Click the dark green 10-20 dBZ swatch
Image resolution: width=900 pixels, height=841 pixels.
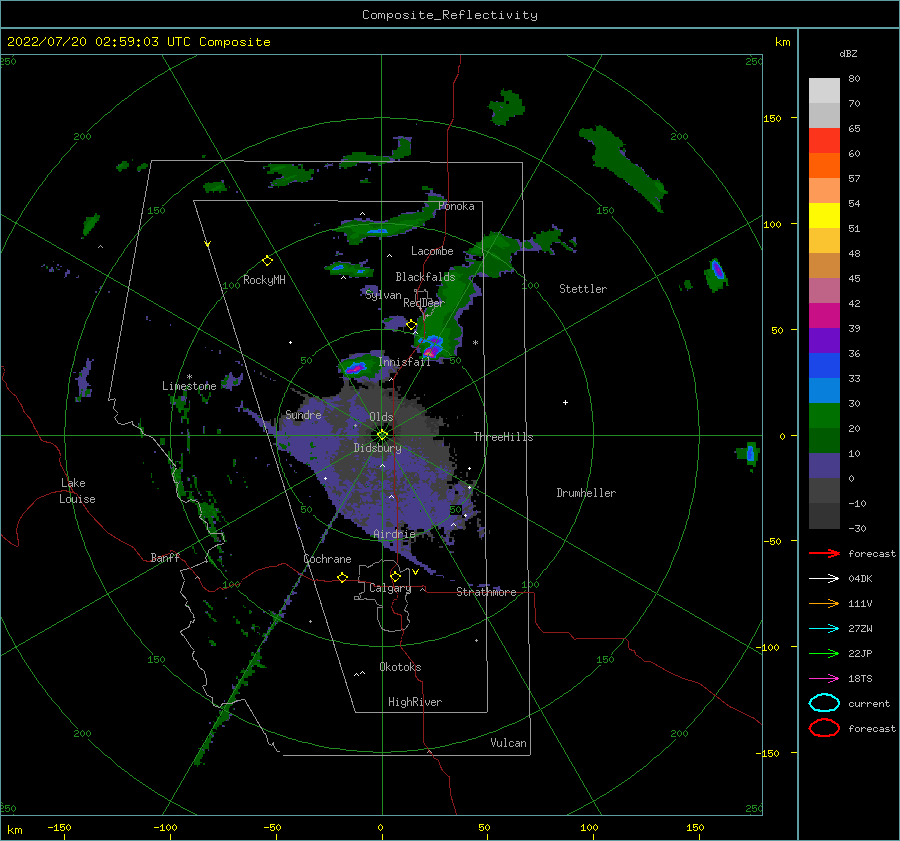[x=824, y=441]
